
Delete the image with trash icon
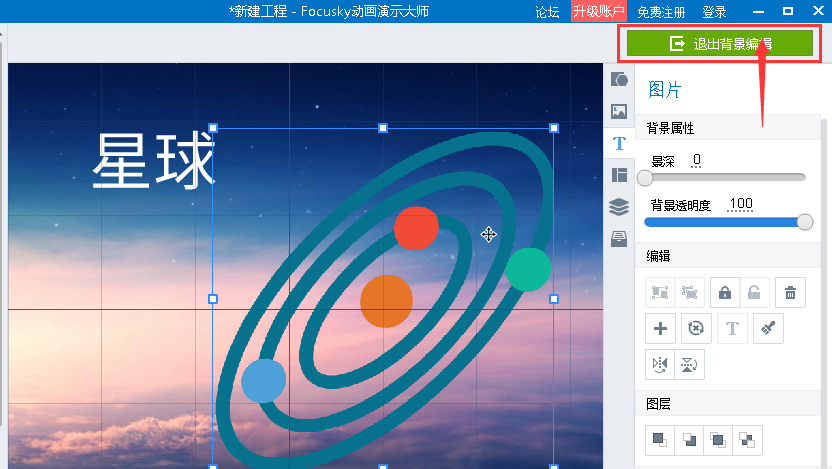click(790, 292)
